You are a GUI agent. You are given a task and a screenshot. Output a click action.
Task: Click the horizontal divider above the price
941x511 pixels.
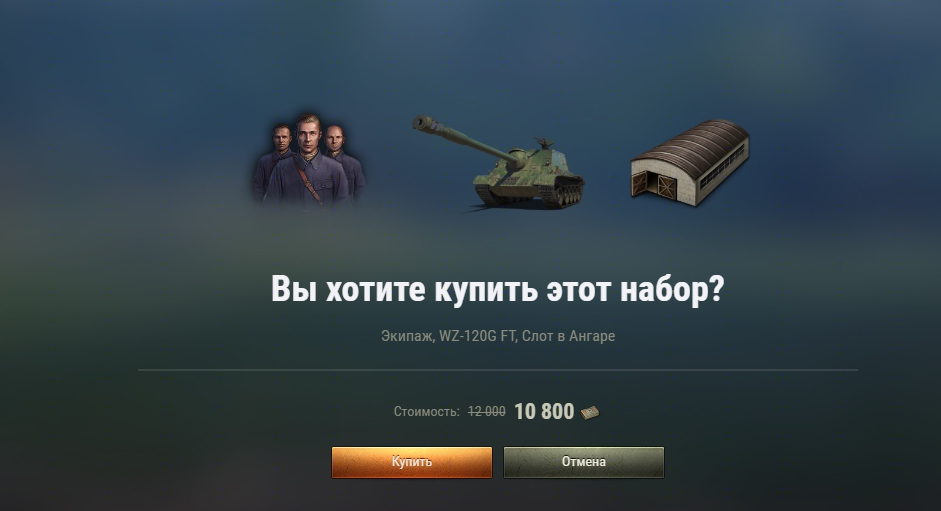[498, 370]
